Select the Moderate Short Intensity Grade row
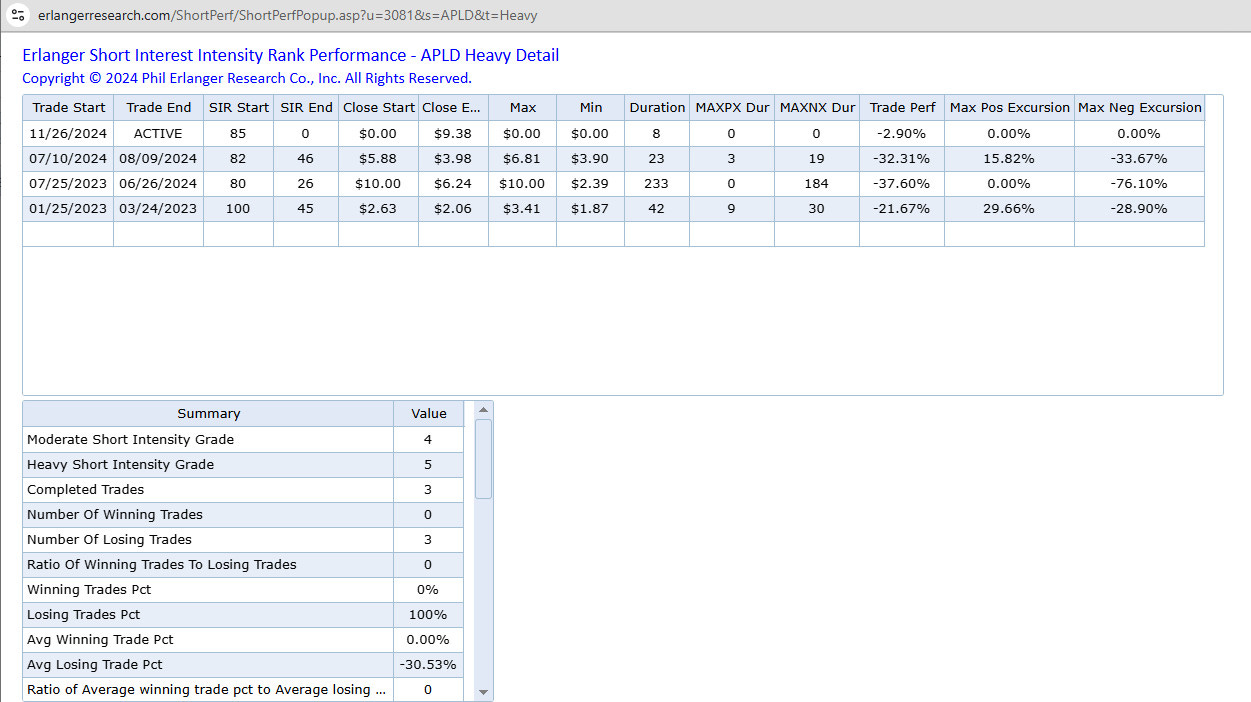This screenshot has height=702, width=1251. pos(243,440)
